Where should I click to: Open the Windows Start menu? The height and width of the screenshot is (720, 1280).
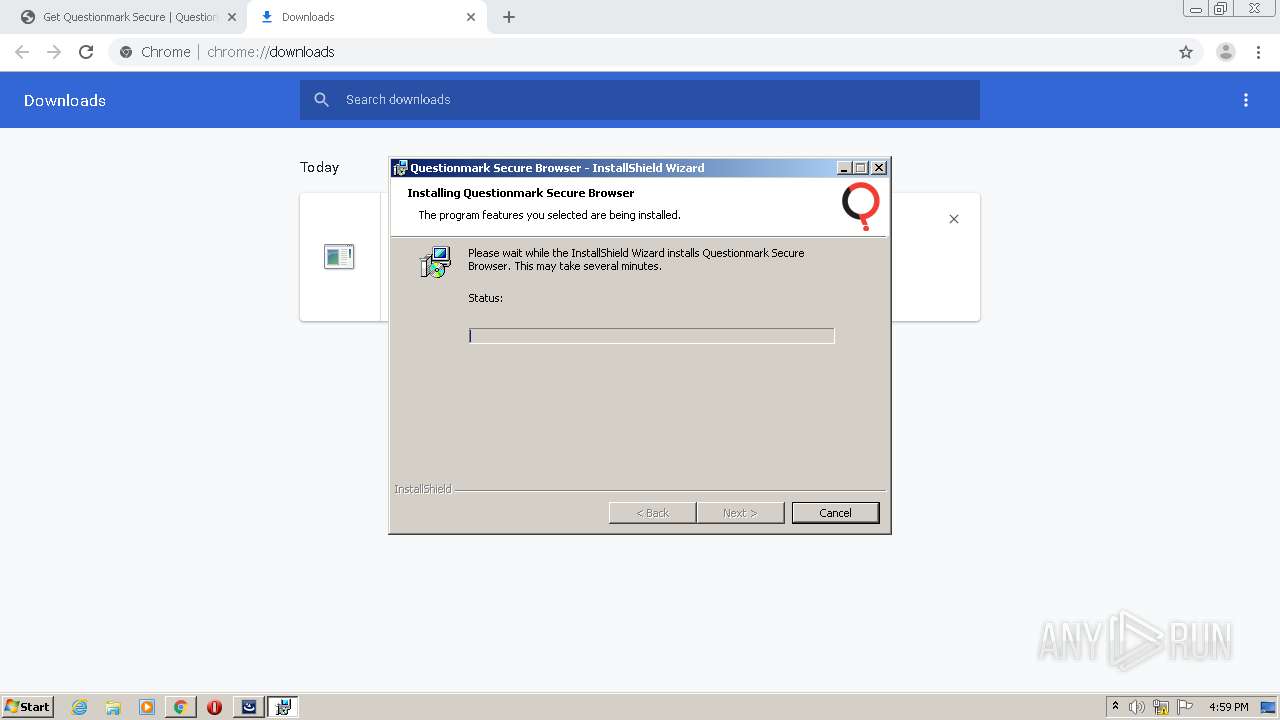28,707
